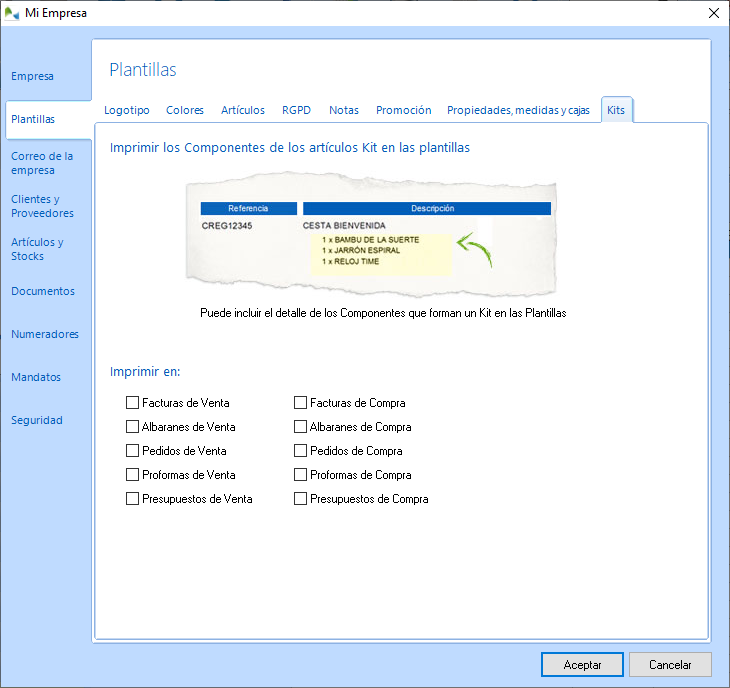Go to the RGPD tab
The height and width of the screenshot is (688, 730).
[x=297, y=110]
